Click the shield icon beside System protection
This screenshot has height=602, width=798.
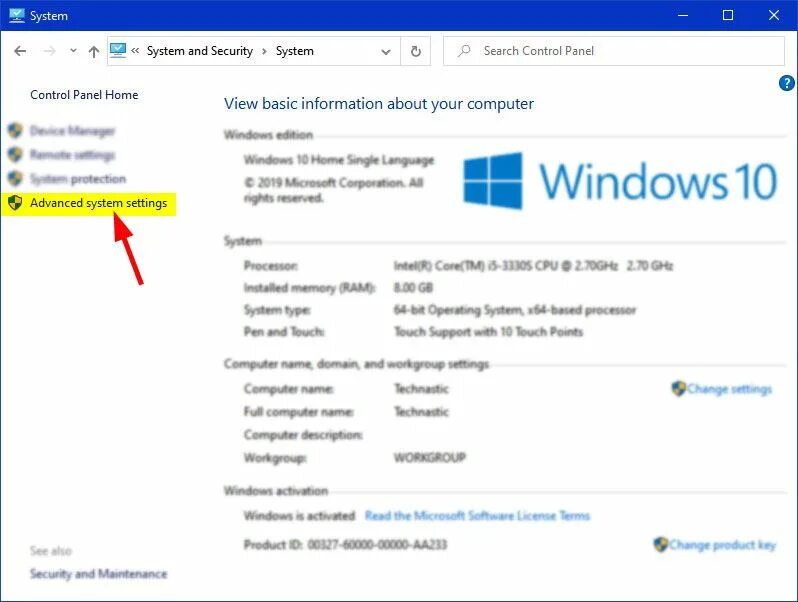coord(15,178)
